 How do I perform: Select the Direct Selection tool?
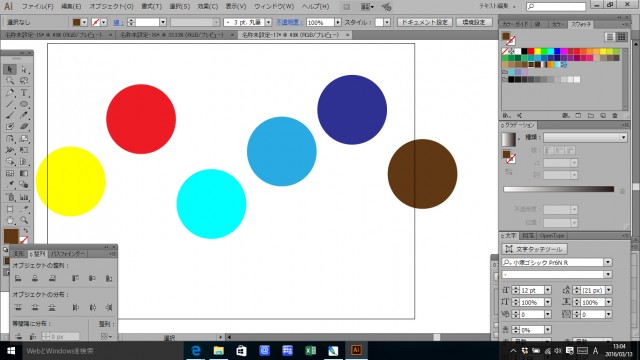click(x=24, y=69)
